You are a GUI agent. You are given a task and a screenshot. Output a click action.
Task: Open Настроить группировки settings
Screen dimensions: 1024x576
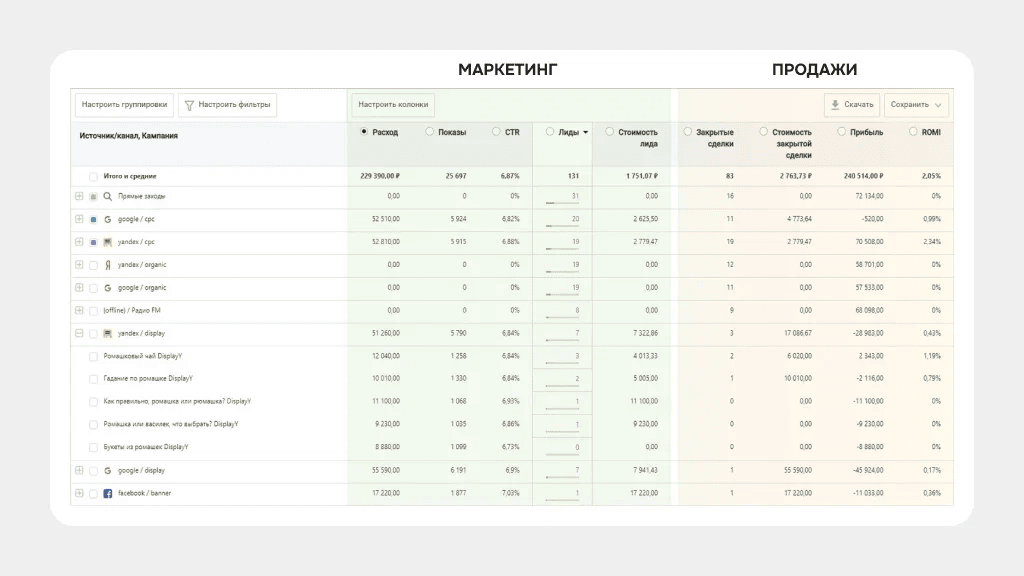pyautogui.click(x=123, y=104)
